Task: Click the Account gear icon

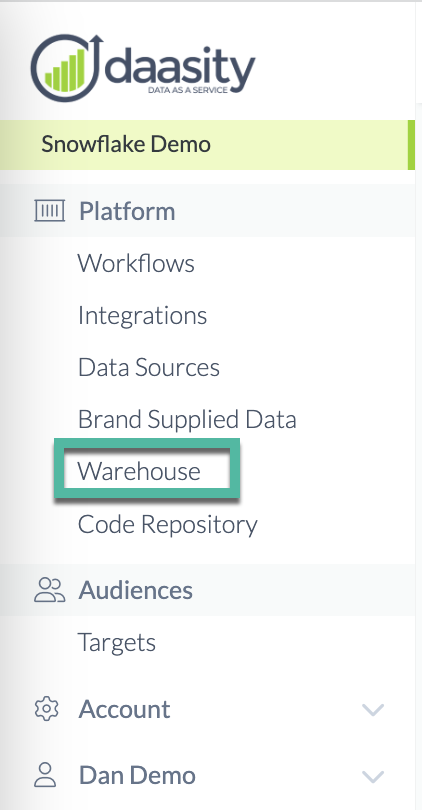Action: [x=46, y=709]
